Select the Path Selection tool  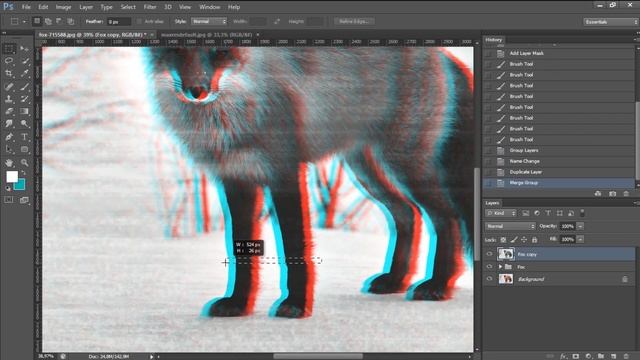point(9,149)
